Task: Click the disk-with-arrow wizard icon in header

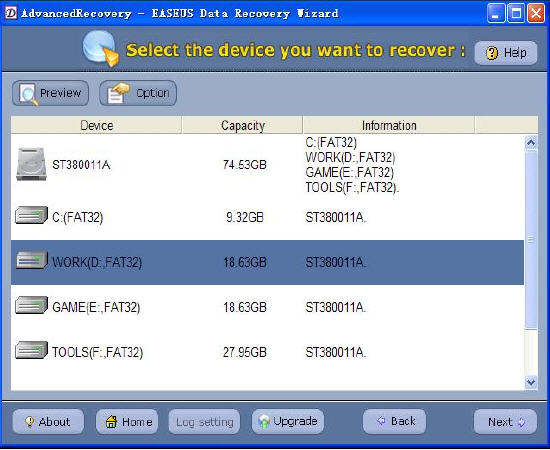Action: pyautogui.click(x=101, y=48)
